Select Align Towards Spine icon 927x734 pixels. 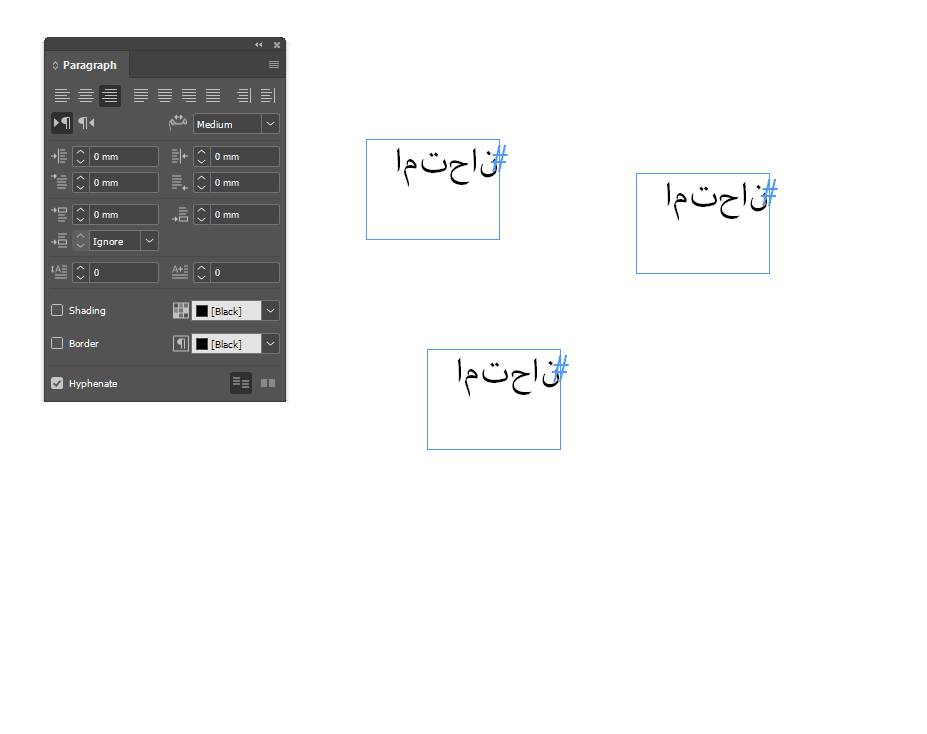pos(244,96)
